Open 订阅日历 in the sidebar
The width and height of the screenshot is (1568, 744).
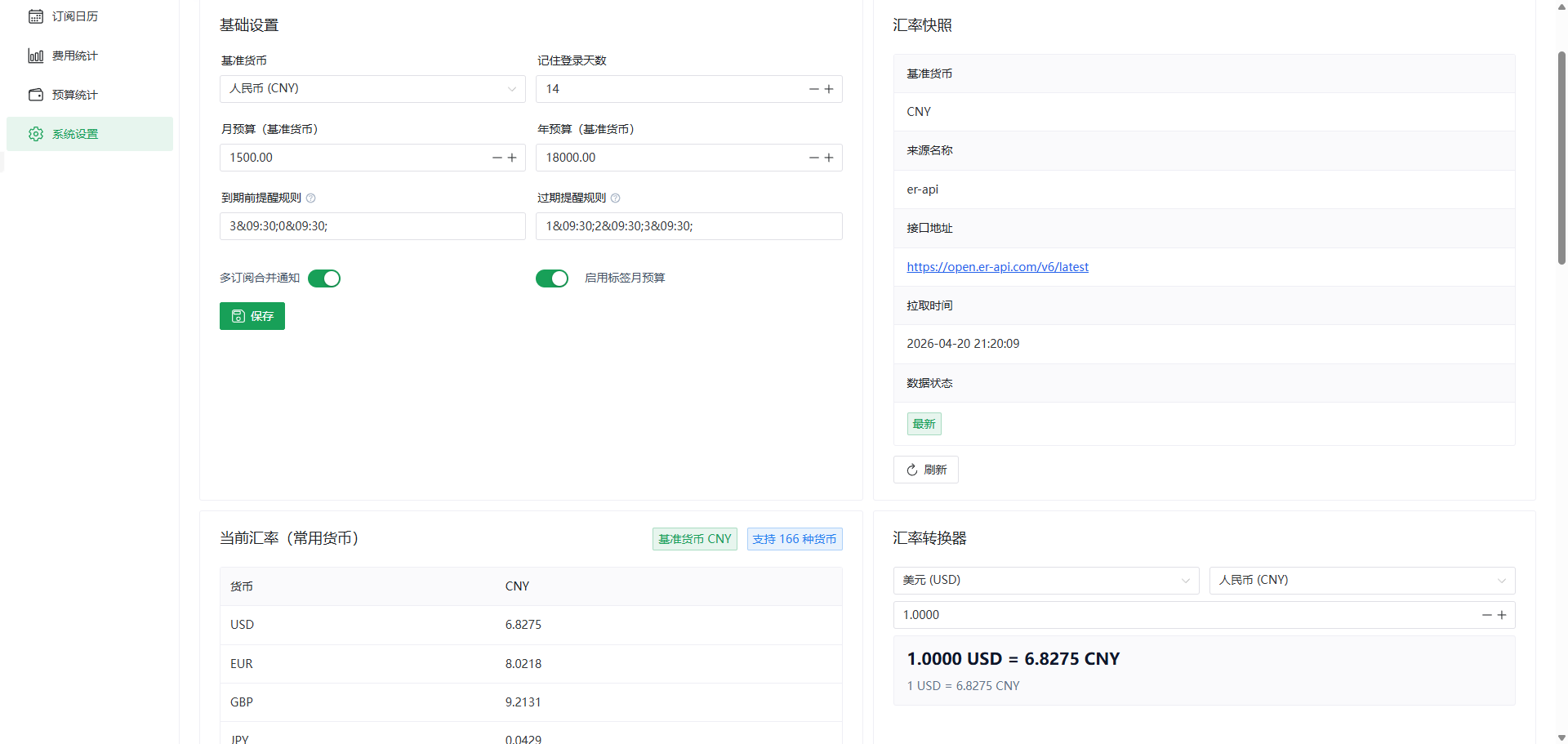[90, 16]
